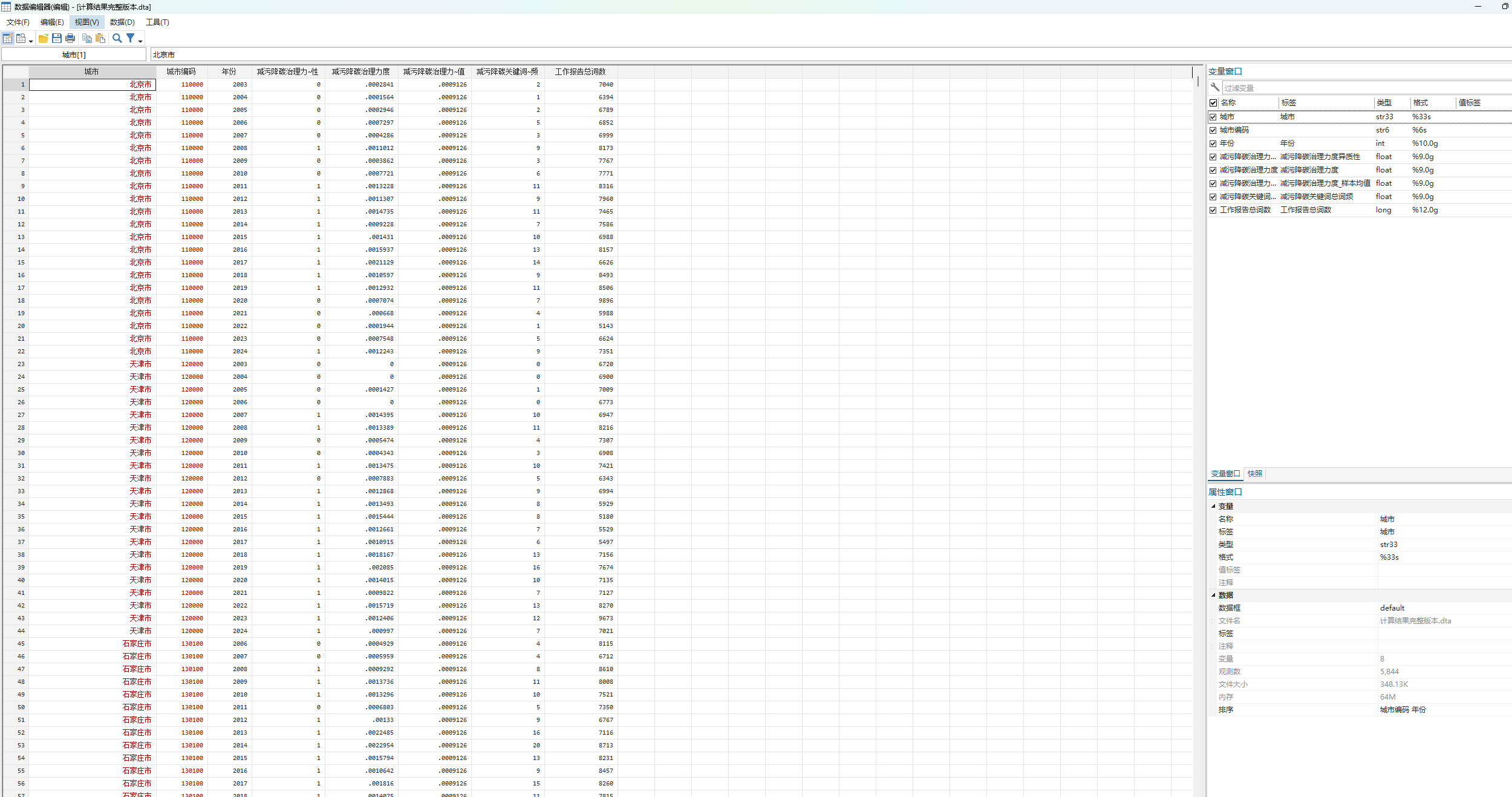
Task: Switch to data edit mode icon
Action: click(8, 38)
